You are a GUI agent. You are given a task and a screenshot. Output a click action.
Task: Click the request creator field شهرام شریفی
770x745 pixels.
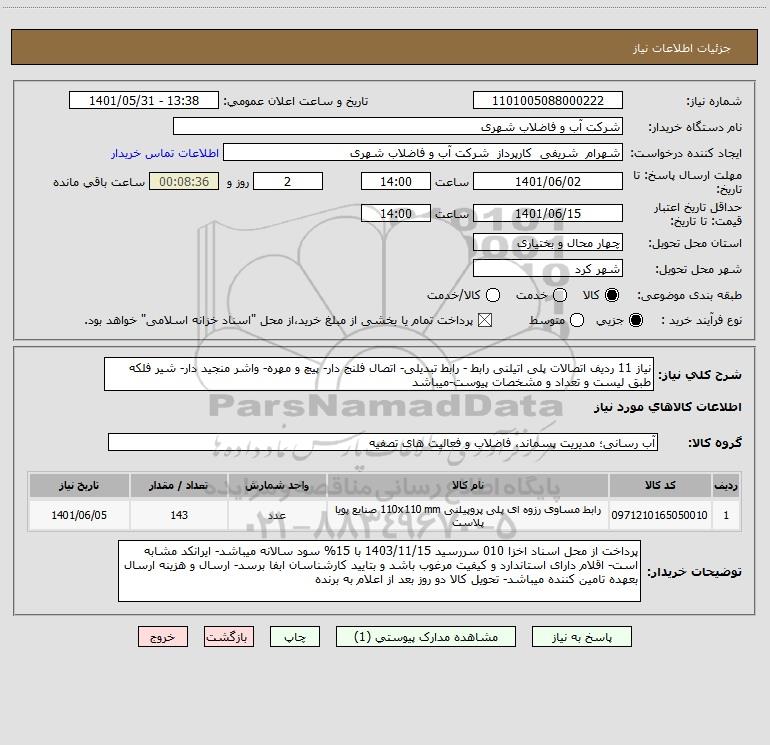click(423, 153)
